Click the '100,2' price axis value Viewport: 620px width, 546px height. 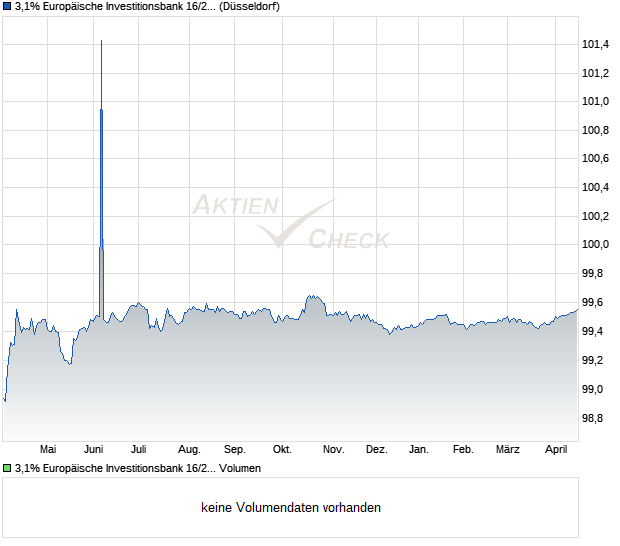point(596,216)
